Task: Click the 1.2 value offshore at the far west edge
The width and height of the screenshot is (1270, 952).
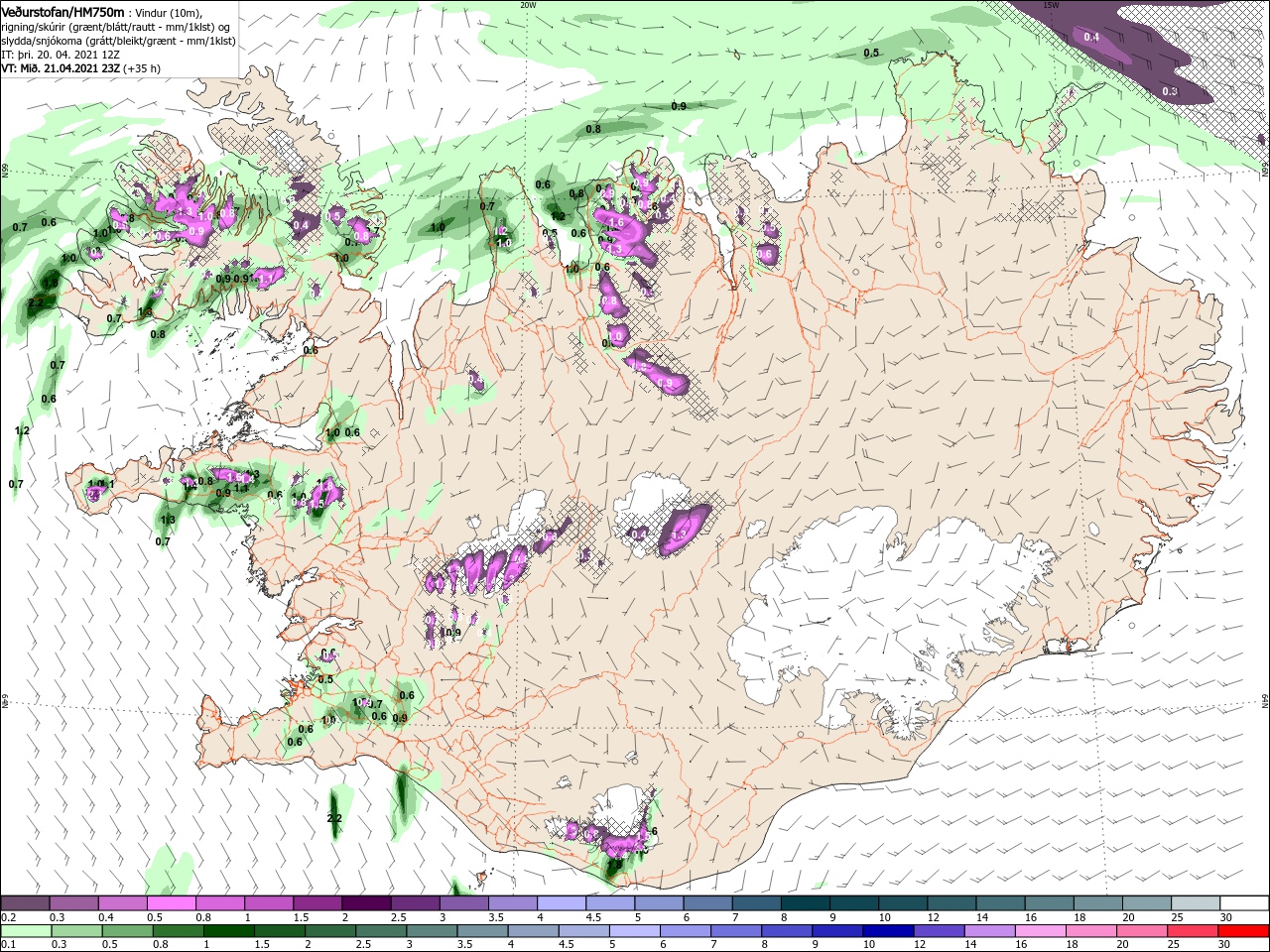Action: [23, 430]
